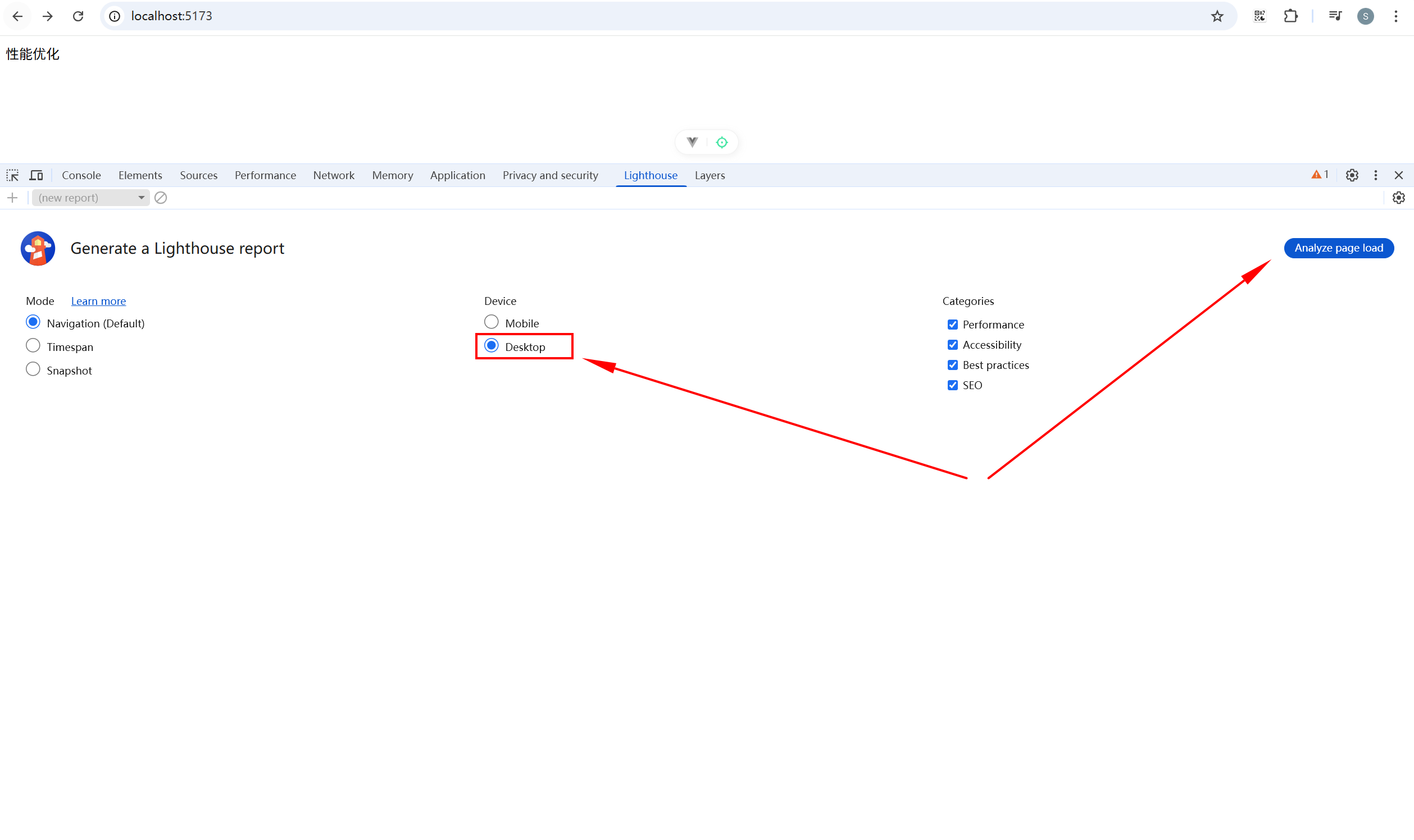Open the Learn more link
Screen dimensions: 1414x840
coord(98,301)
